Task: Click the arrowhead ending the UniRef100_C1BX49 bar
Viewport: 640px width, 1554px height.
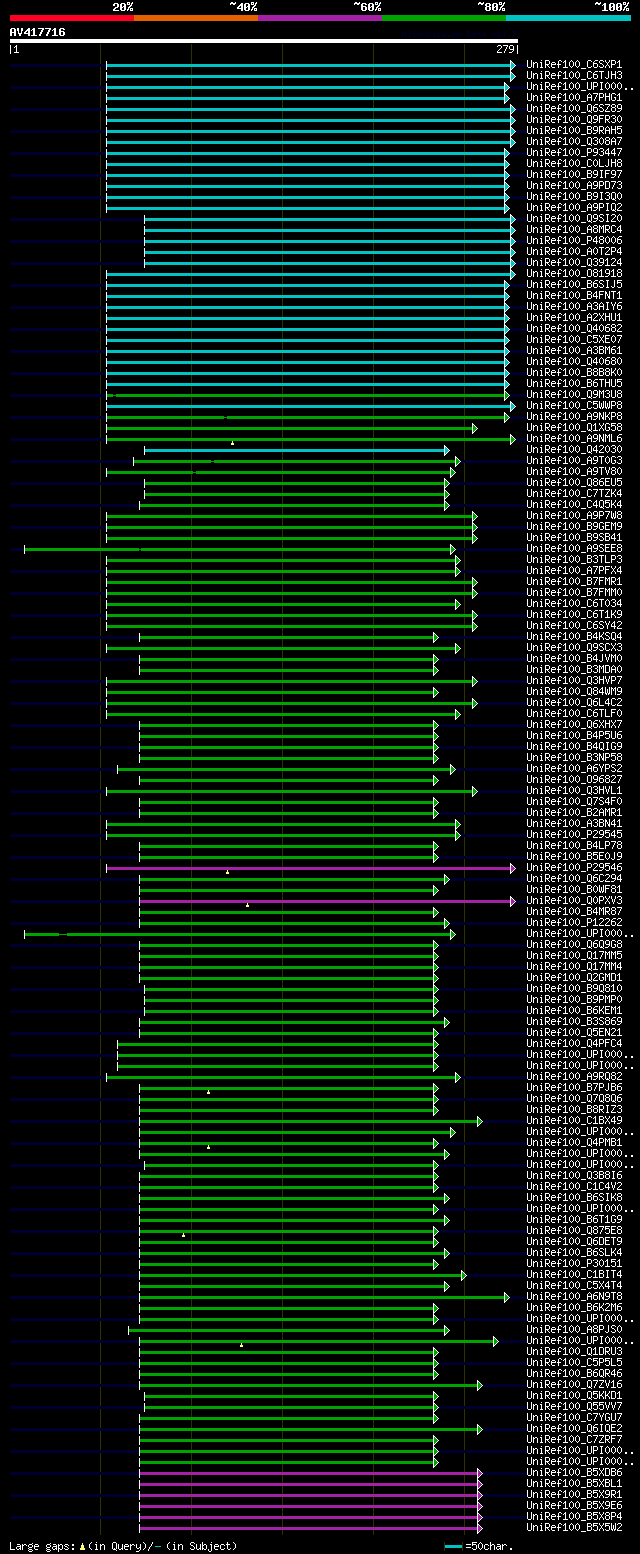Action: [480, 1121]
